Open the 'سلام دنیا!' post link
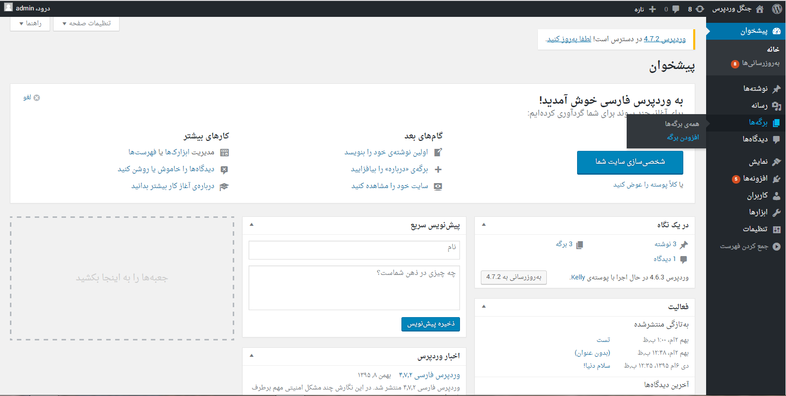Image resolution: width=786 pixels, height=396 pixels. tap(597, 365)
